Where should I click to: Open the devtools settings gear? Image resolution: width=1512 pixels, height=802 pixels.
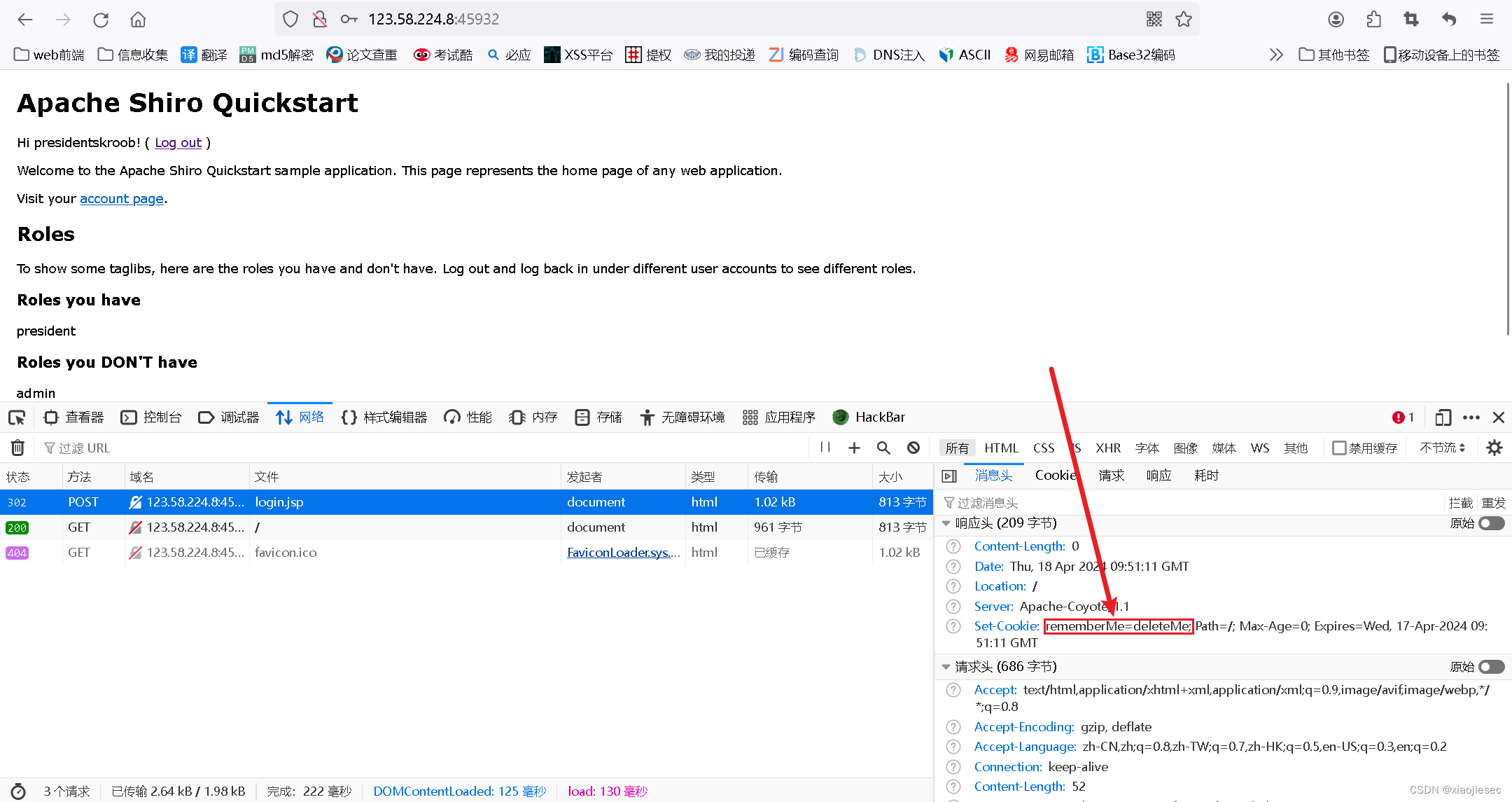[1494, 448]
